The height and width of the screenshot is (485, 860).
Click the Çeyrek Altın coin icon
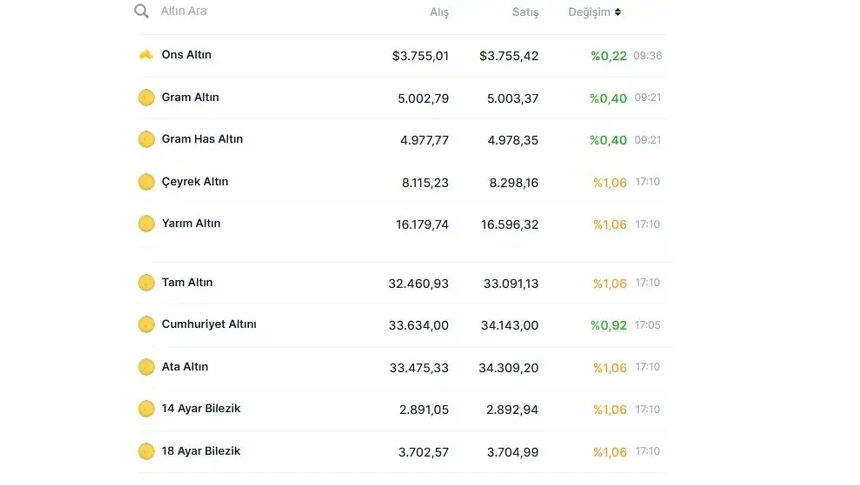pos(146,182)
